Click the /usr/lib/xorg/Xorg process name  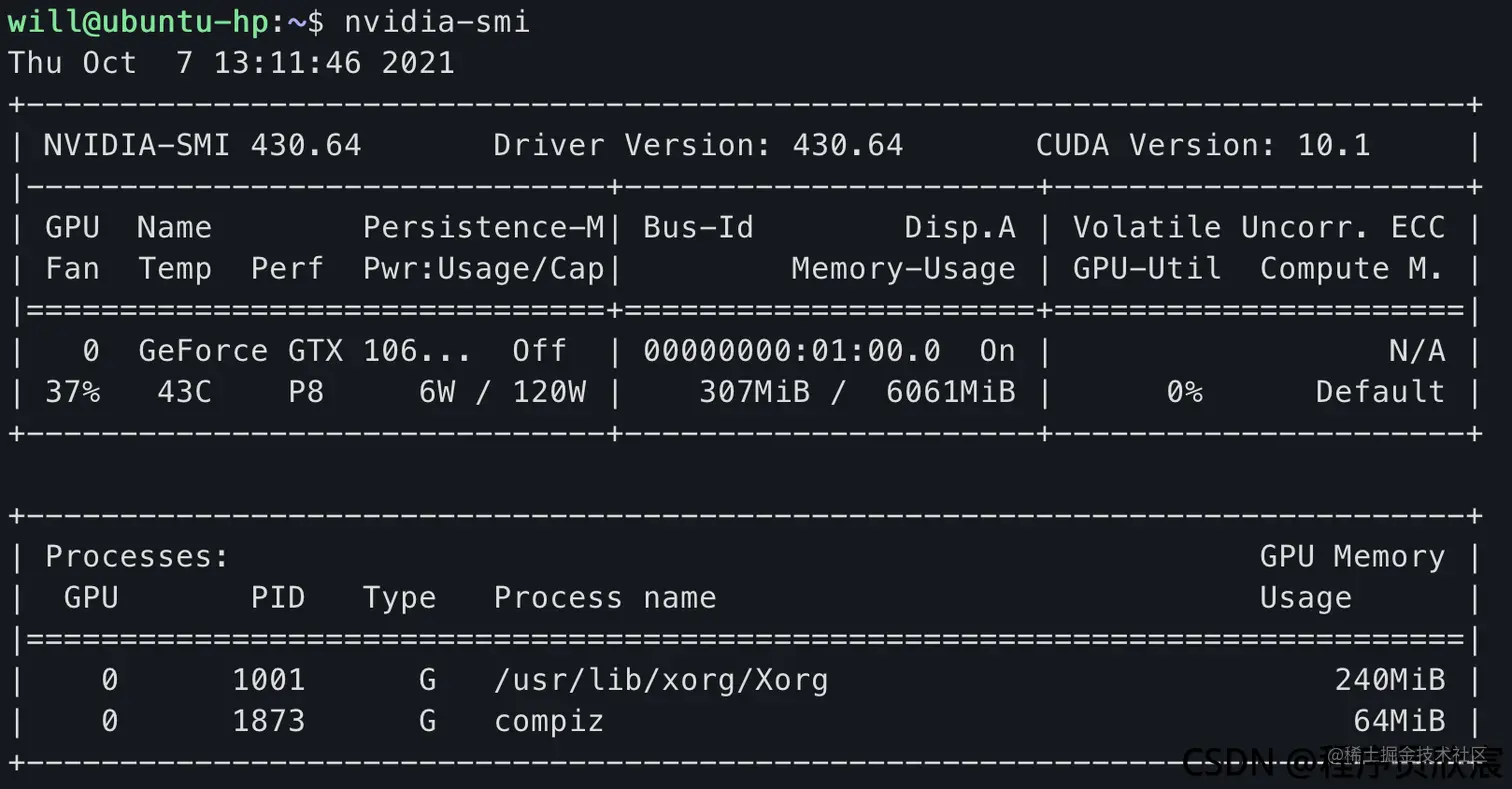pos(661,680)
